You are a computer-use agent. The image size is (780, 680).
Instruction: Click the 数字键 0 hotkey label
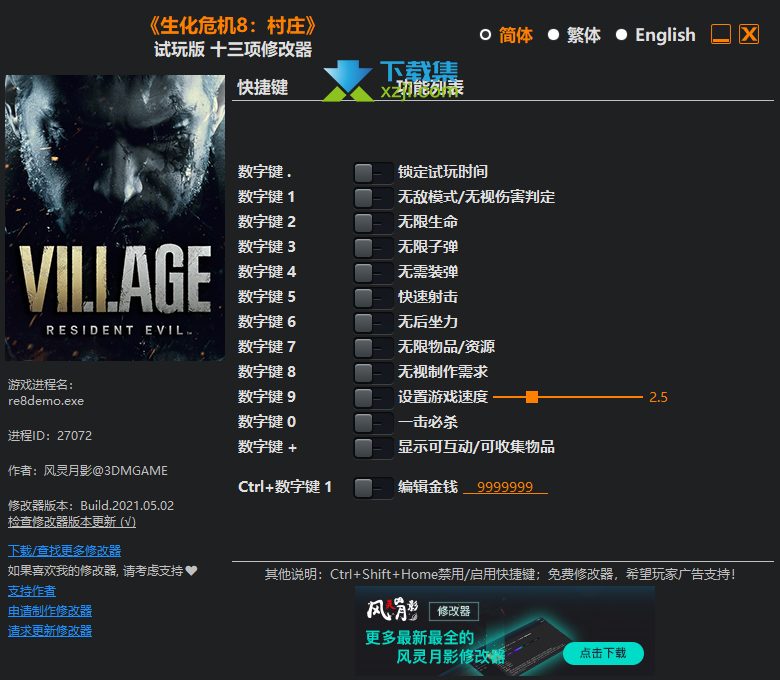(x=267, y=422)
